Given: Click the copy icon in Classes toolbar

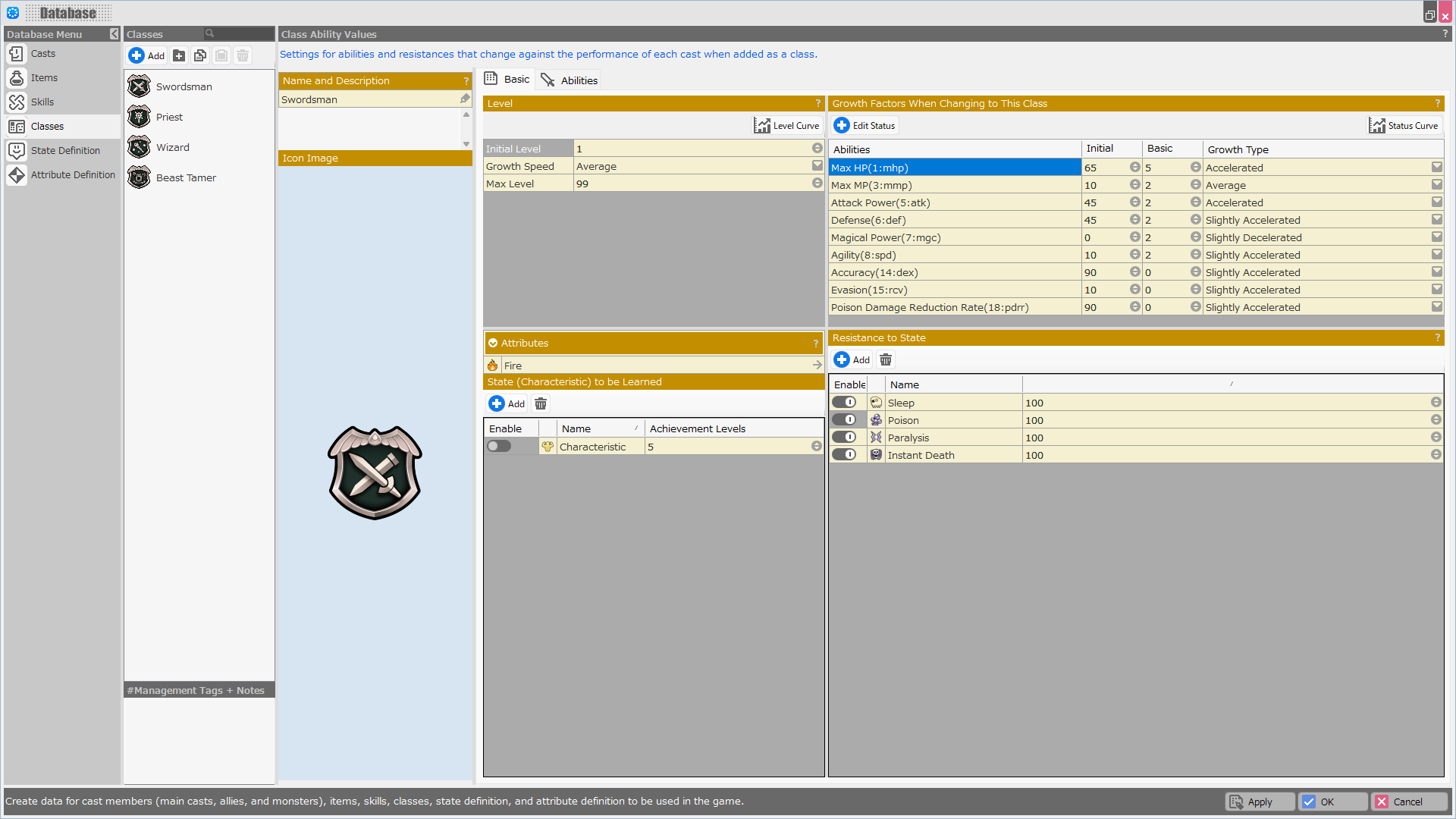Looking at the screenshot, I should point(200,55).
